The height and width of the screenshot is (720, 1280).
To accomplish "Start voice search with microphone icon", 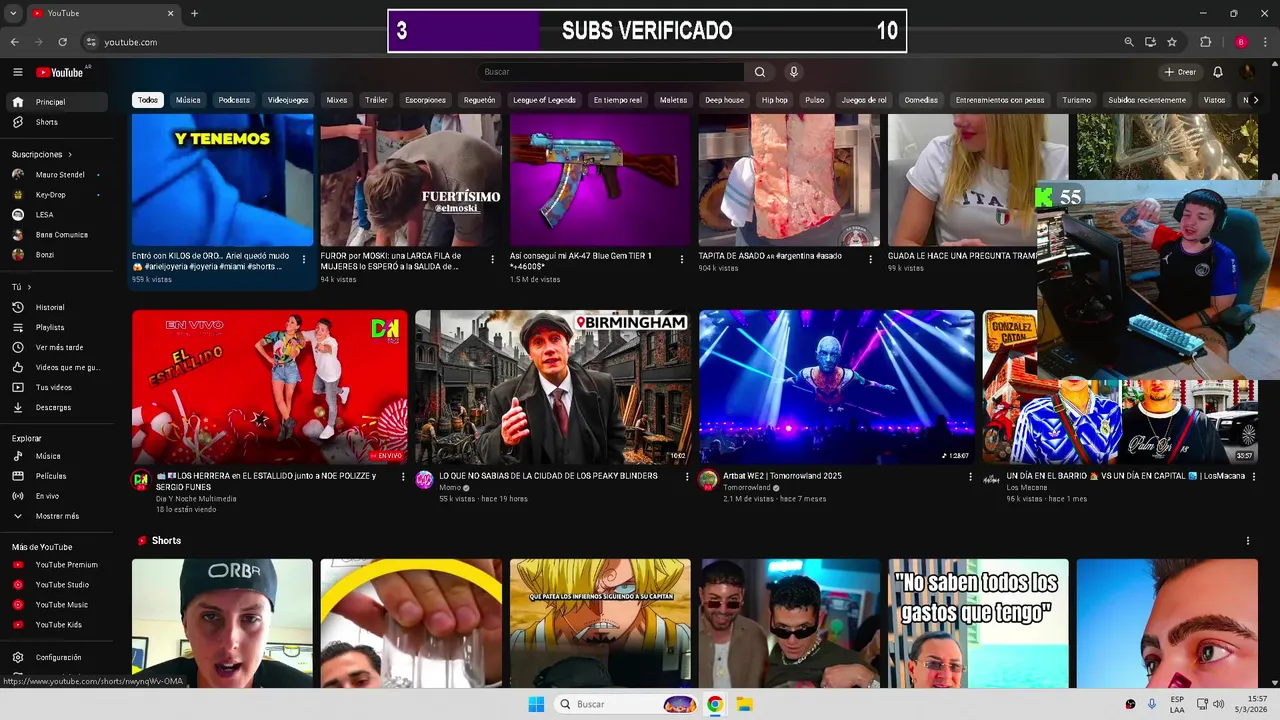I will point(794,72).
